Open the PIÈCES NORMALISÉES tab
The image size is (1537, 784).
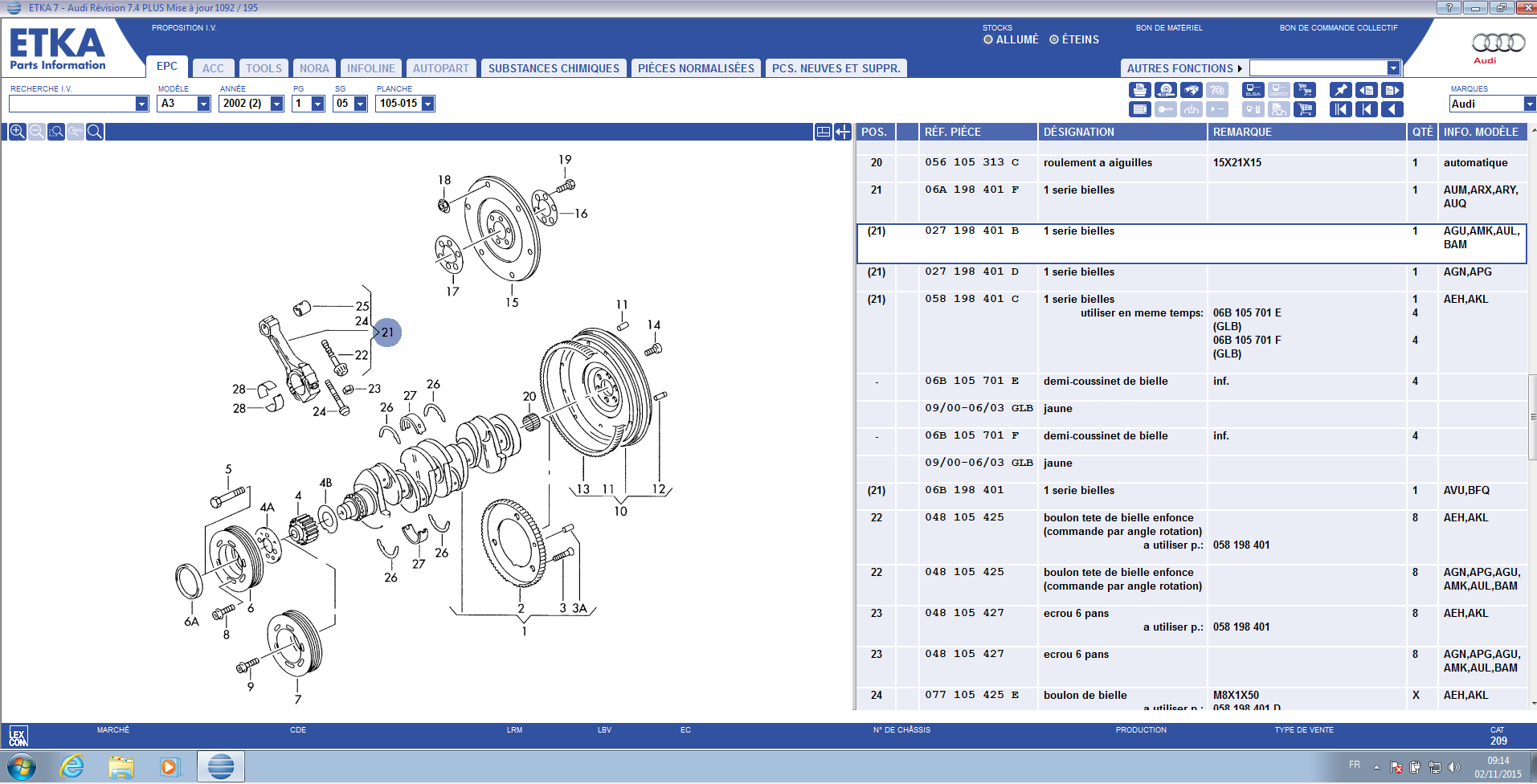point(696,68)
